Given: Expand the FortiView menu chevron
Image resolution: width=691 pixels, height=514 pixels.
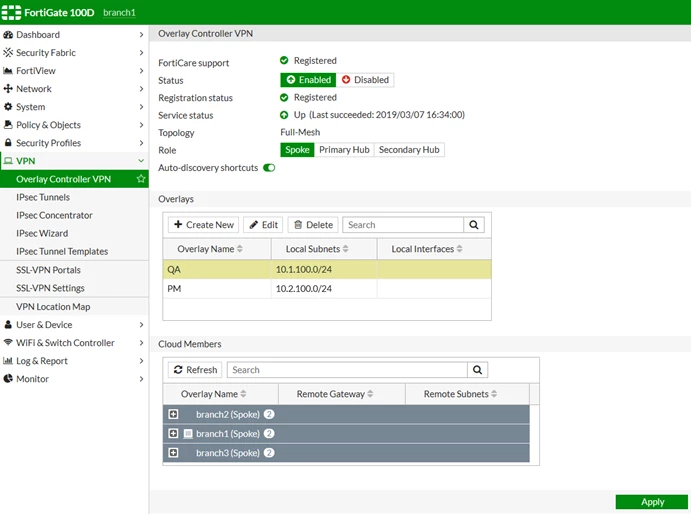Looking at the screenshot, I should point(141,71).
